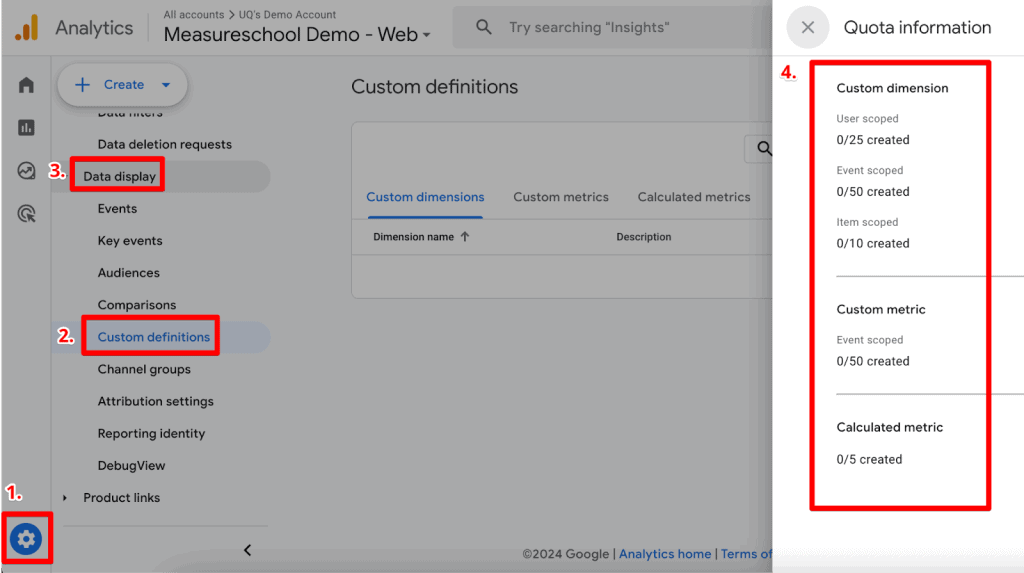
Task: Click the Custom definitions page heading
Action: [434, 87]
